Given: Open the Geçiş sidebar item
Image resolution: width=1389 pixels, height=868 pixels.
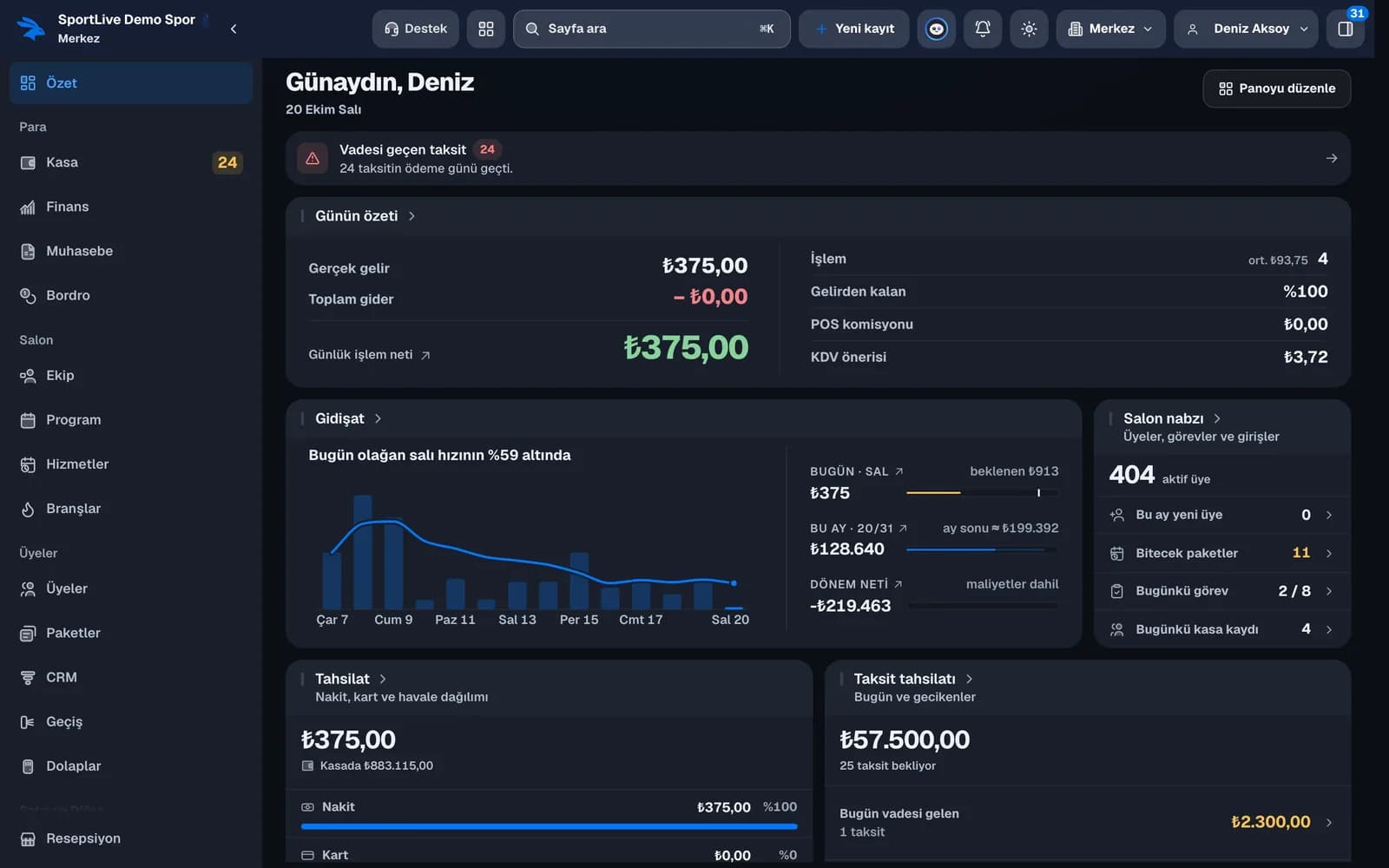Looking at the screenshot, I should [x=131, y=721].
